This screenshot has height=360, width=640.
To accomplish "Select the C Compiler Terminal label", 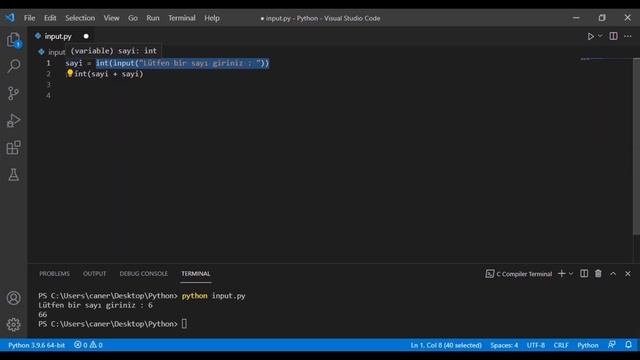I will [x=524, y=274].
